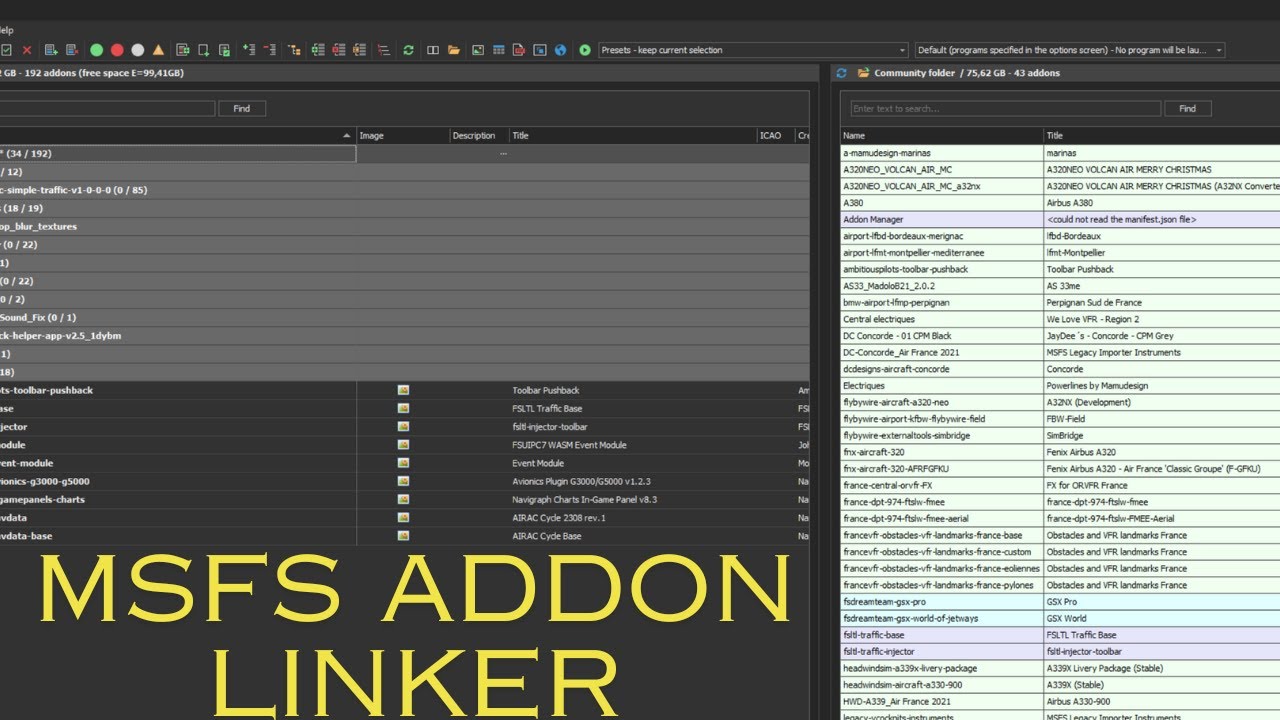
Task: Click the red remove-rows toolbar icon
Action: coord(270,50)
